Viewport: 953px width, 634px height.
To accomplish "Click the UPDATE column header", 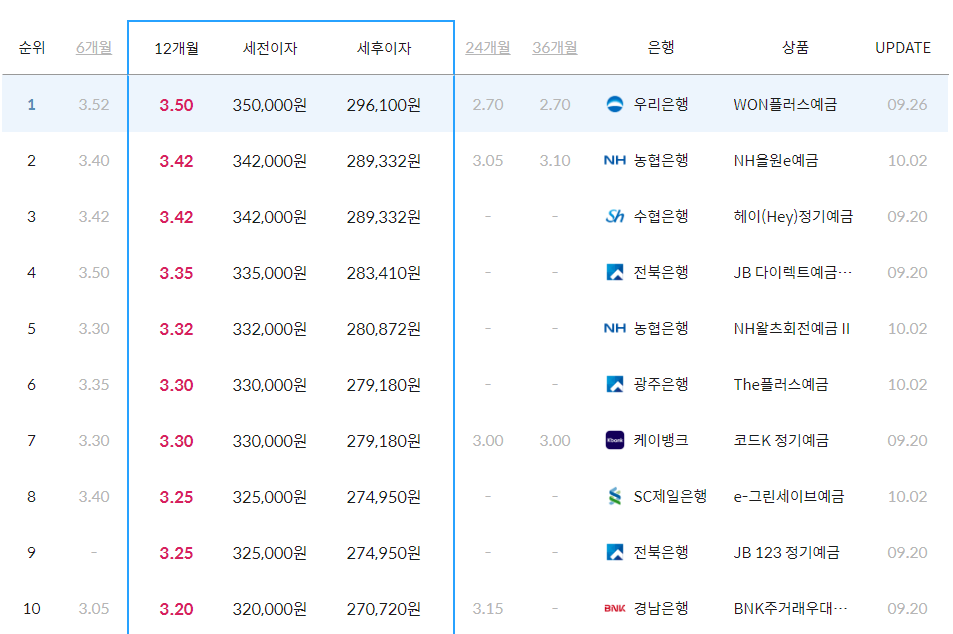I will 903,48.
